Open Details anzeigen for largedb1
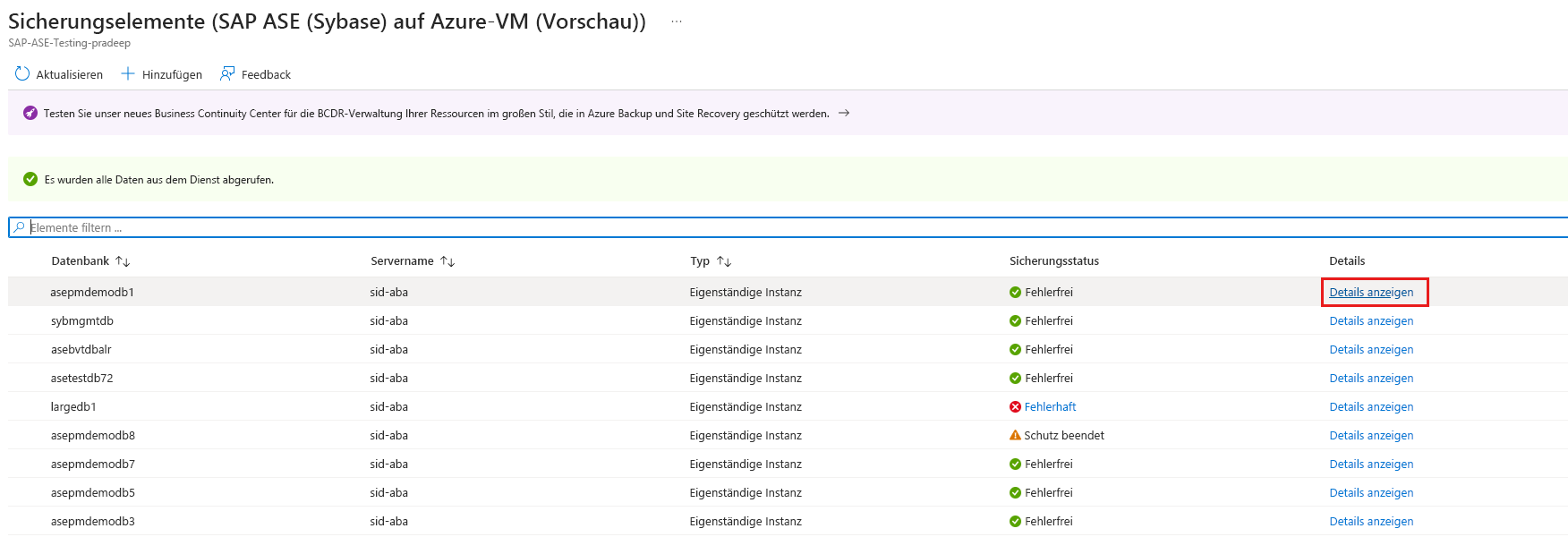 (1371, 406)
